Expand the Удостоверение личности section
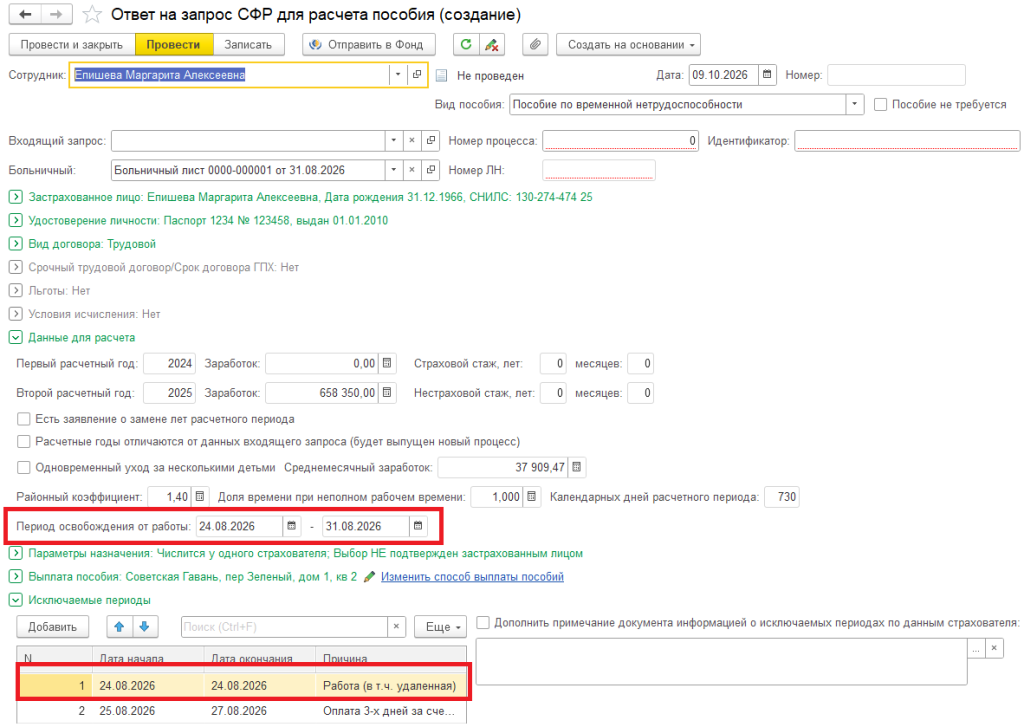 tap(16, 220)
